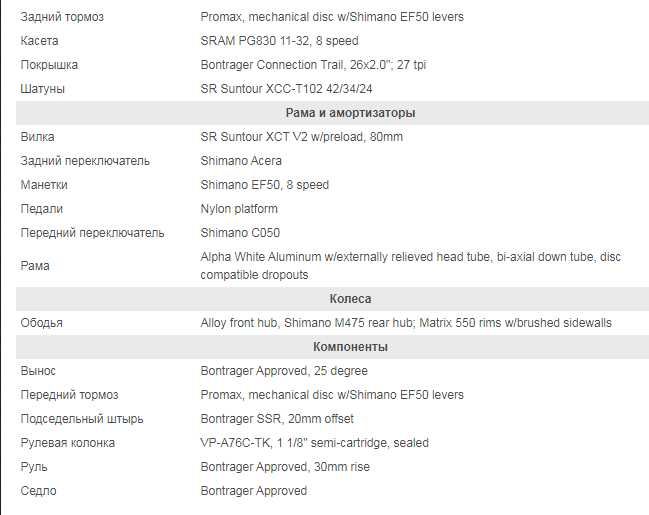Click the 'Шатуны' row label

pyautogui.click(x=43, y=89)
